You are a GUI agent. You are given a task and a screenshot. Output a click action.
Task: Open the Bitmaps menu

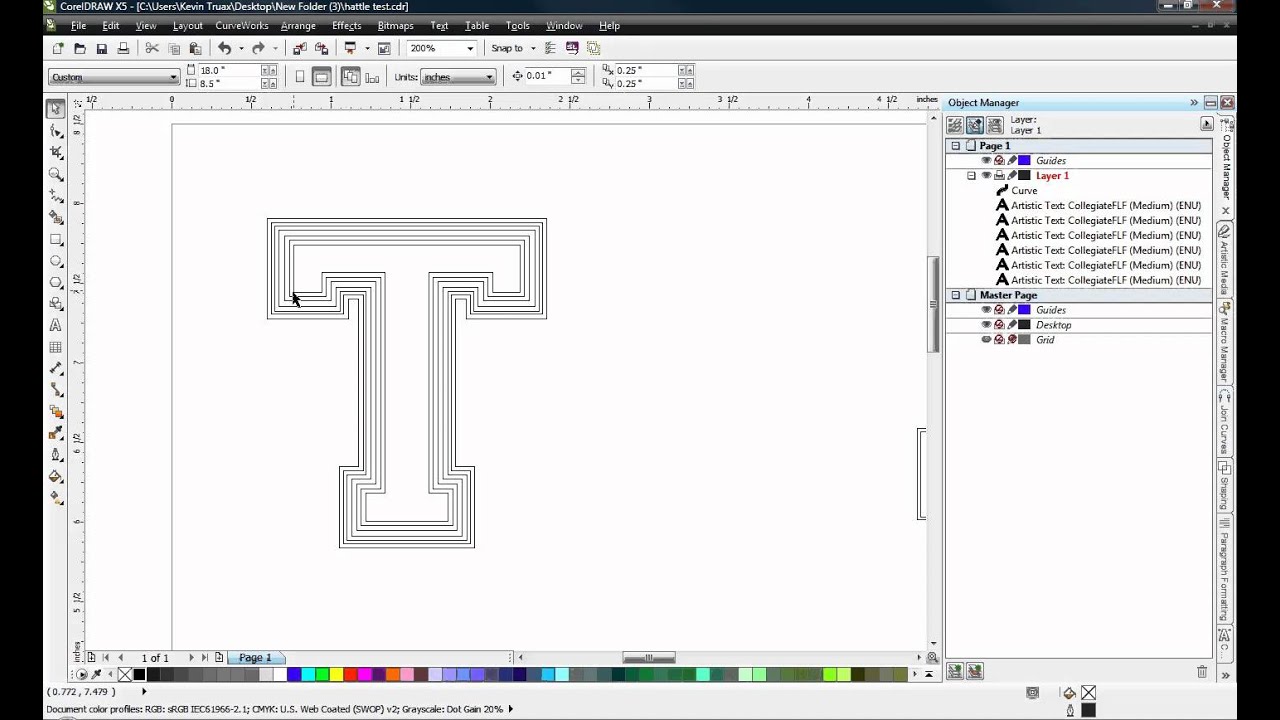click(x=396, y=25)
